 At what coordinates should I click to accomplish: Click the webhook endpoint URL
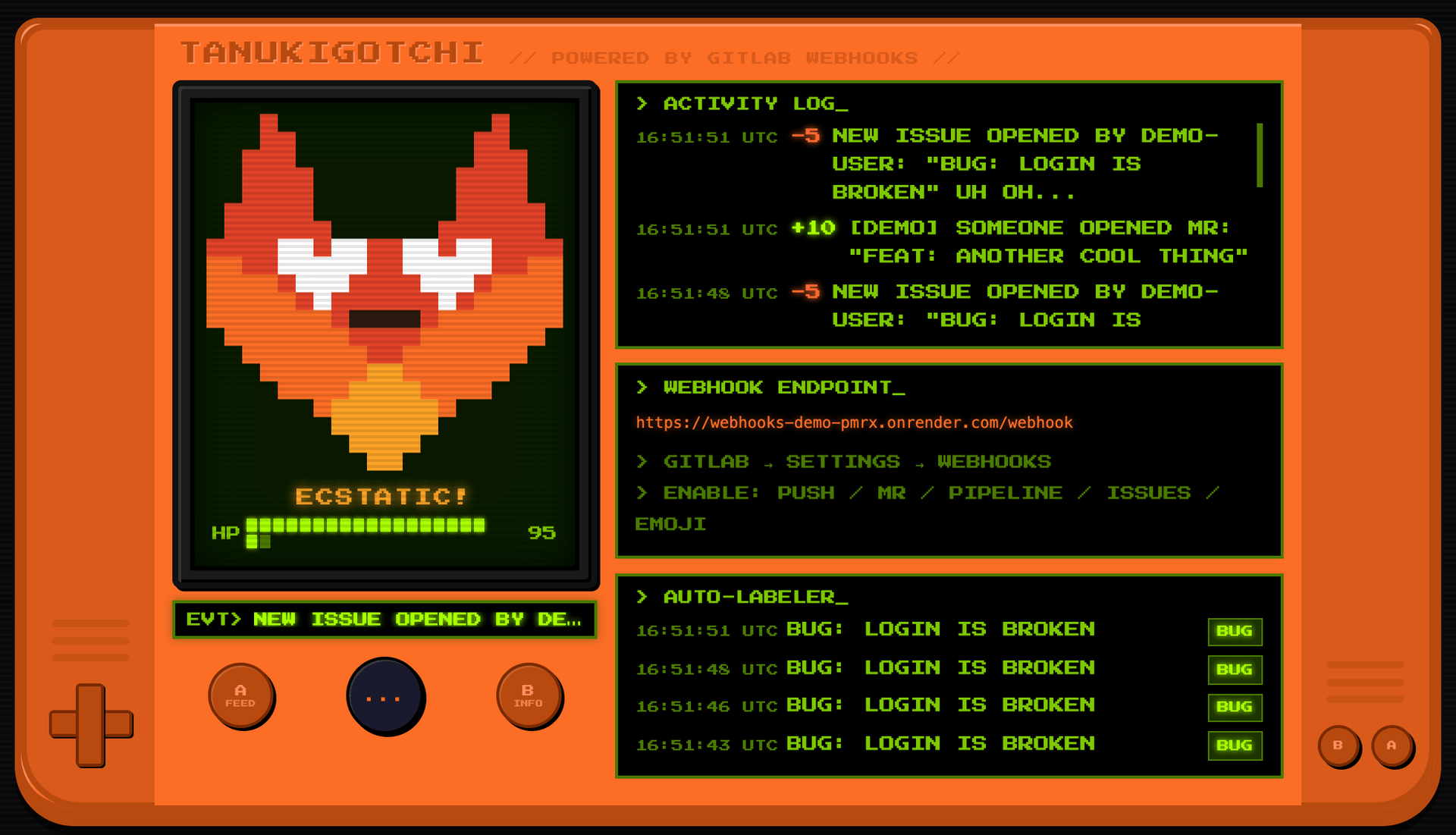[x=854, y=422]
